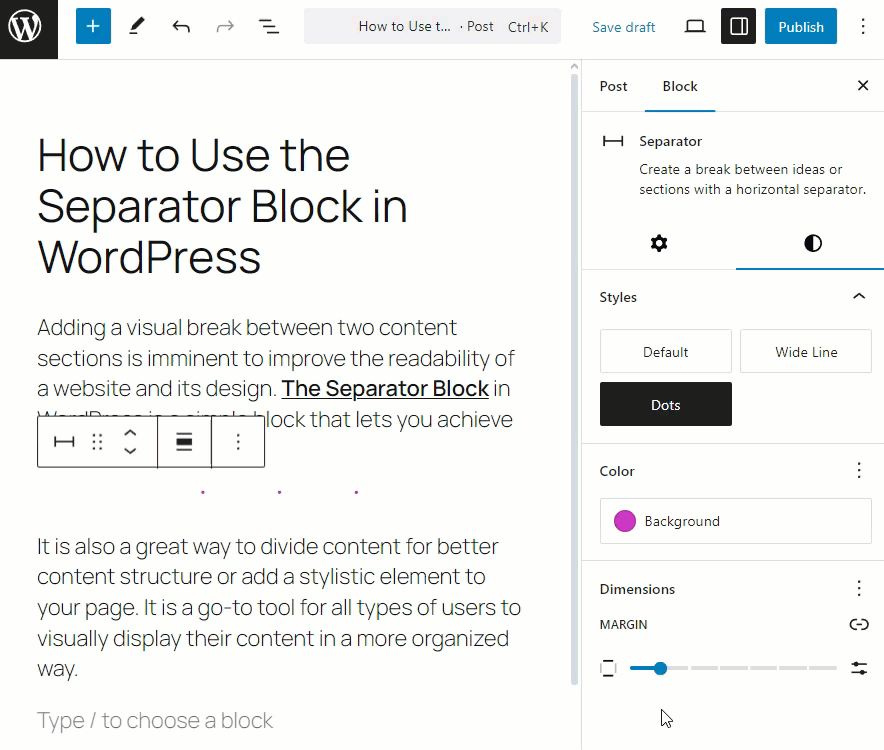The width and height of the screenshot is (884, 750).
Task: Undo the last change
Action: coord(181,26)
